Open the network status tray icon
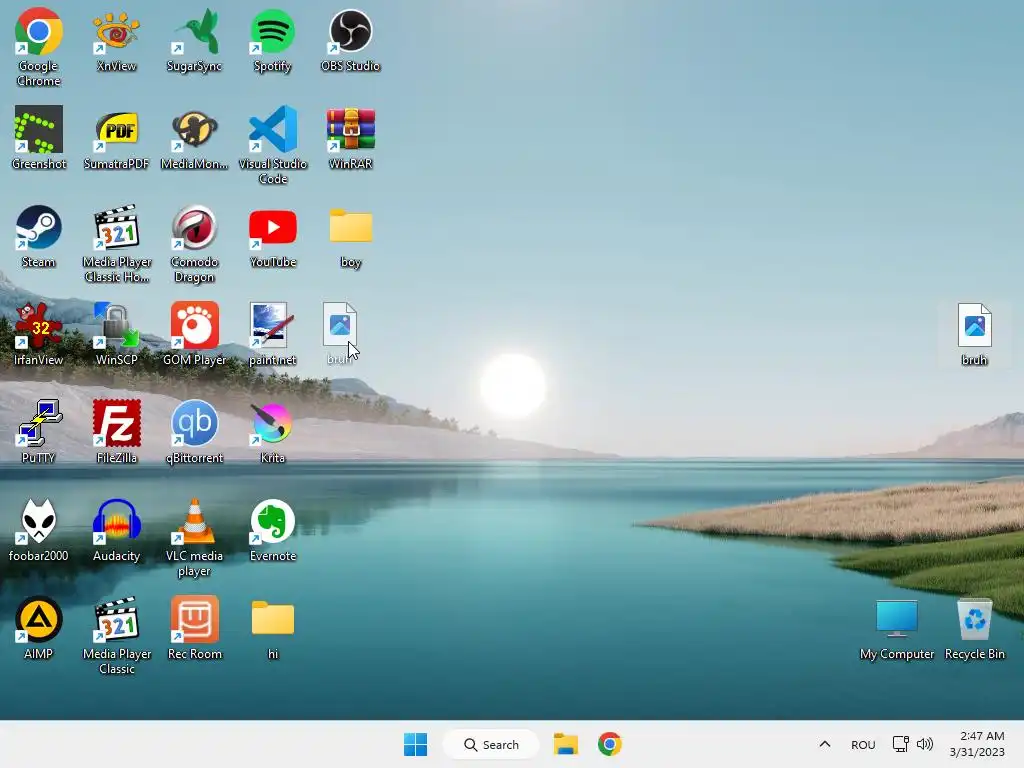Screen dimensions: 1024x768 tap(901, 744)
